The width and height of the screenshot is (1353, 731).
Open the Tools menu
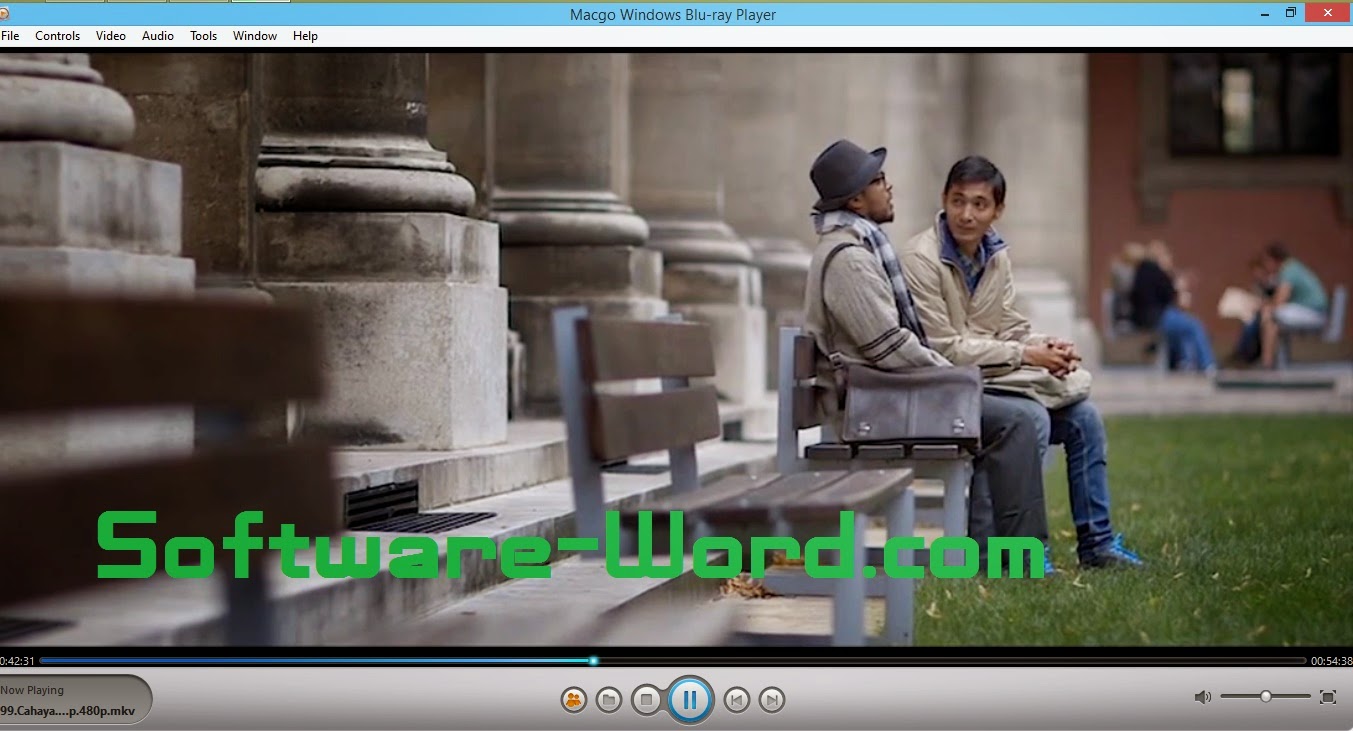[x=203, y=36]
